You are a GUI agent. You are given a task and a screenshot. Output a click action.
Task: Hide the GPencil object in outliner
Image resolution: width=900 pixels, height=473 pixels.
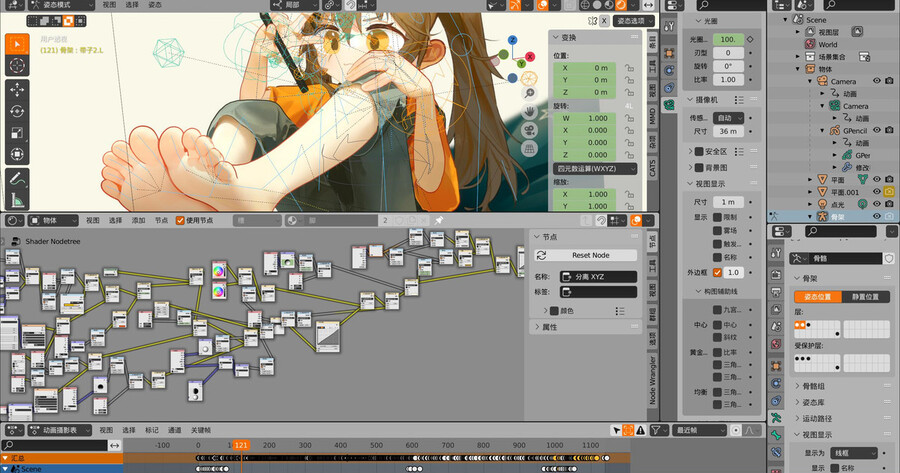click(x=876, y=130)
